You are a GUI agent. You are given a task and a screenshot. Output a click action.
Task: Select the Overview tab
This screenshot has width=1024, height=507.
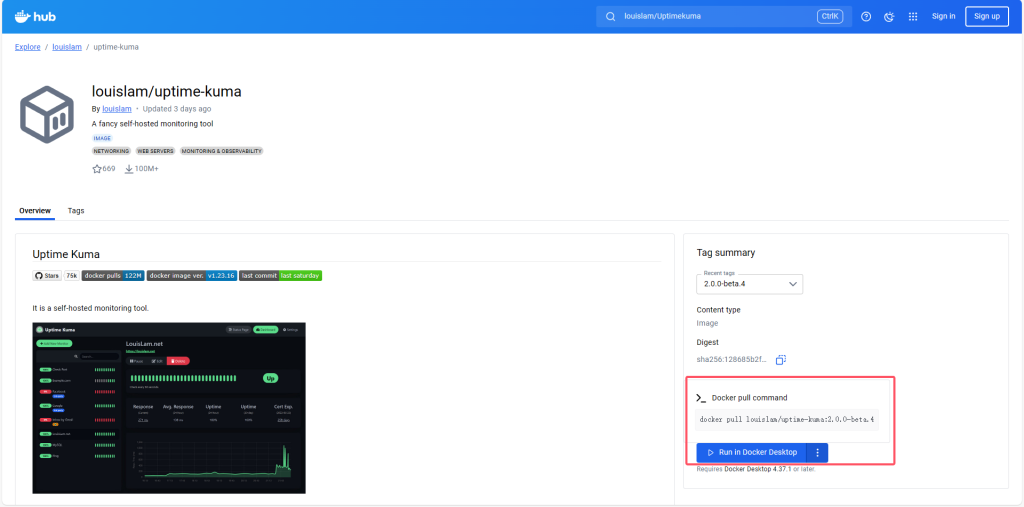34,211
